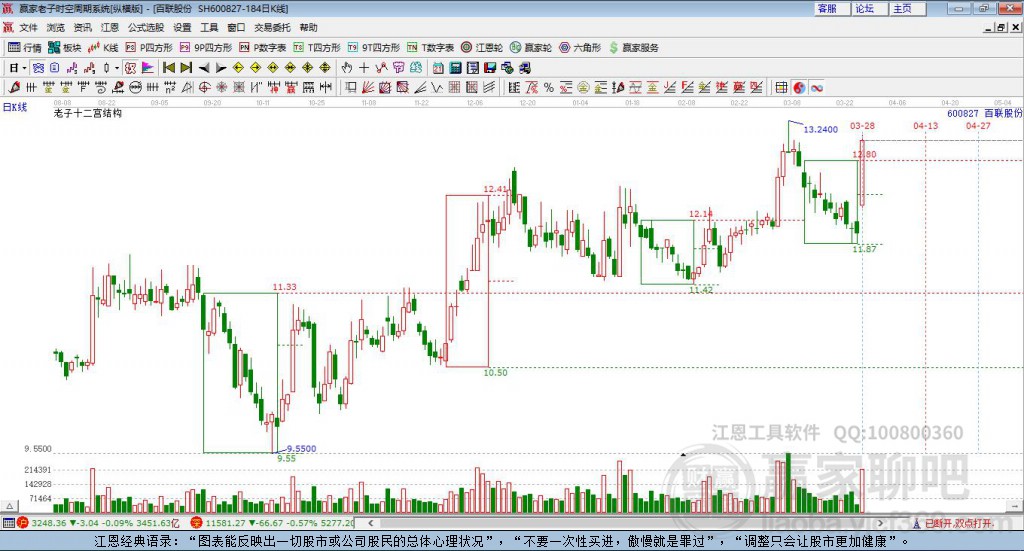Viewport: 1024px width, 551px height.
Task: Open the 板块 sector view
Action: pyautogui.click(x=64, y=48)
